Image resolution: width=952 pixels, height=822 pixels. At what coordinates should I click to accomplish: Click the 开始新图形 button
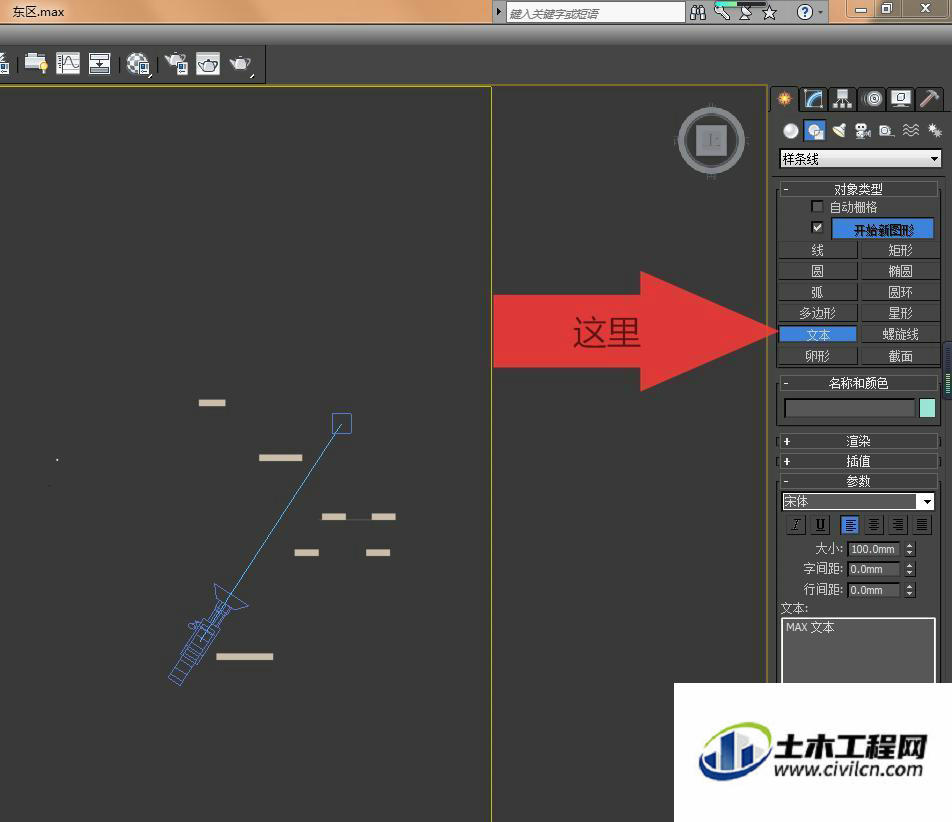coord(883,229)
